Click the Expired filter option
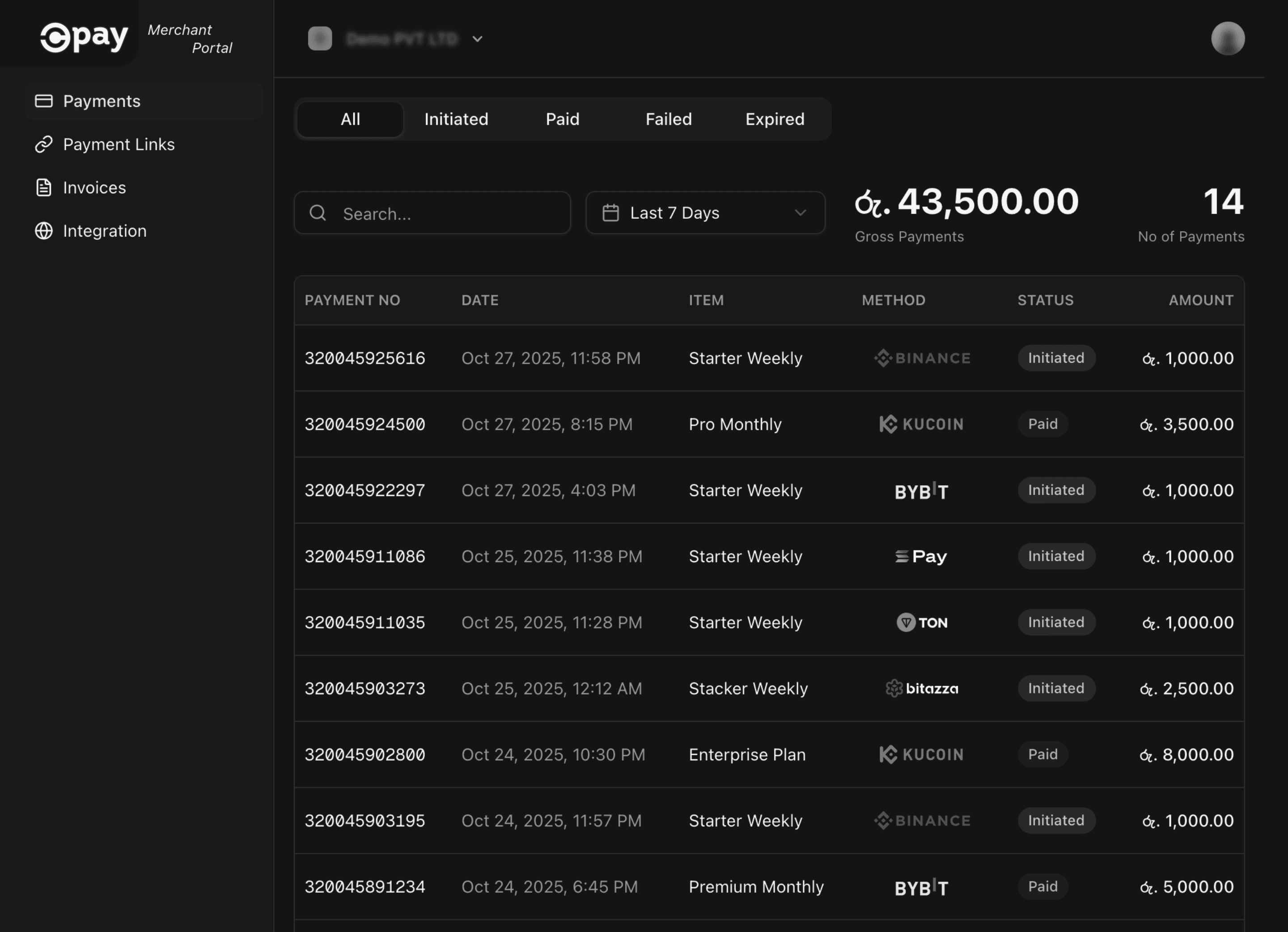The width and height of the screenshot is (1288, 932). (775, 119)
